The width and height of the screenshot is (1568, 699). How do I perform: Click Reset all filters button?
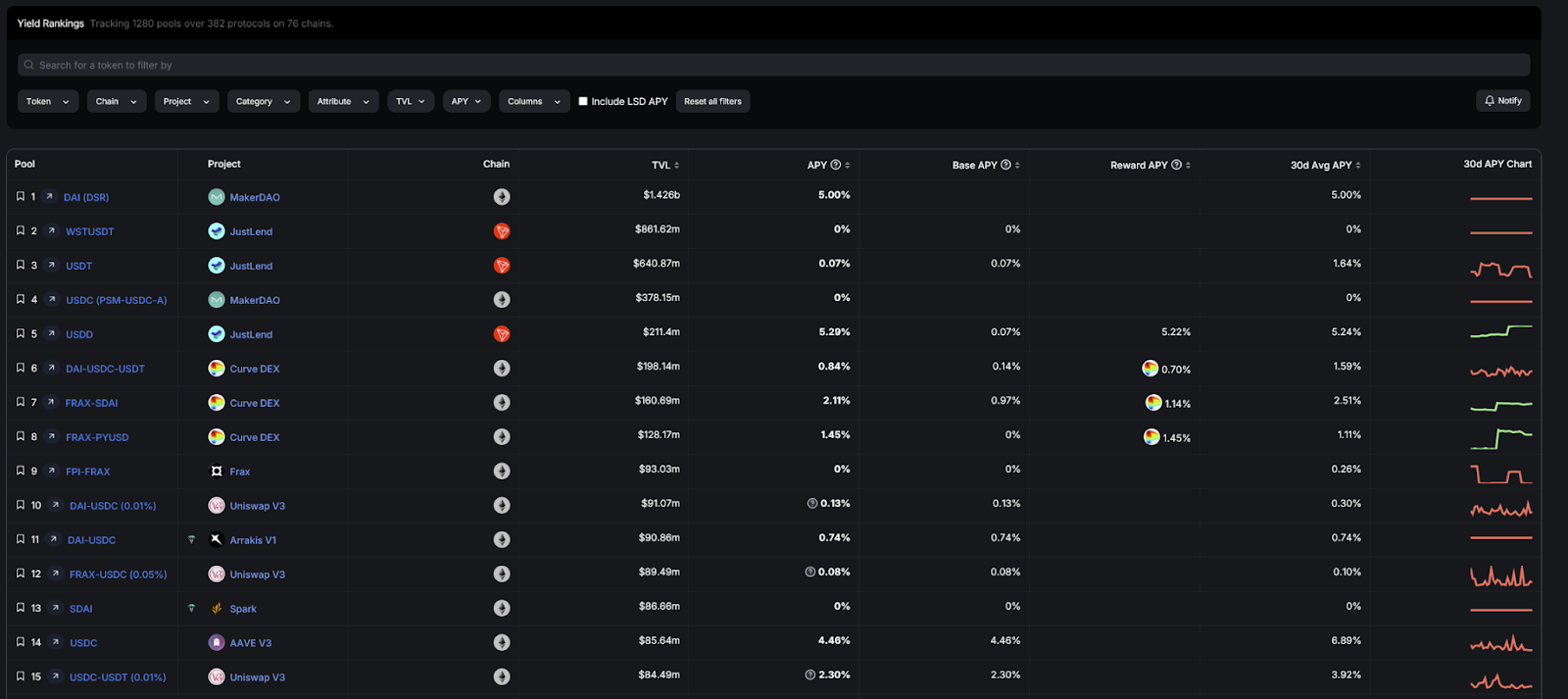pyautogui.click(x=712, y=101)
